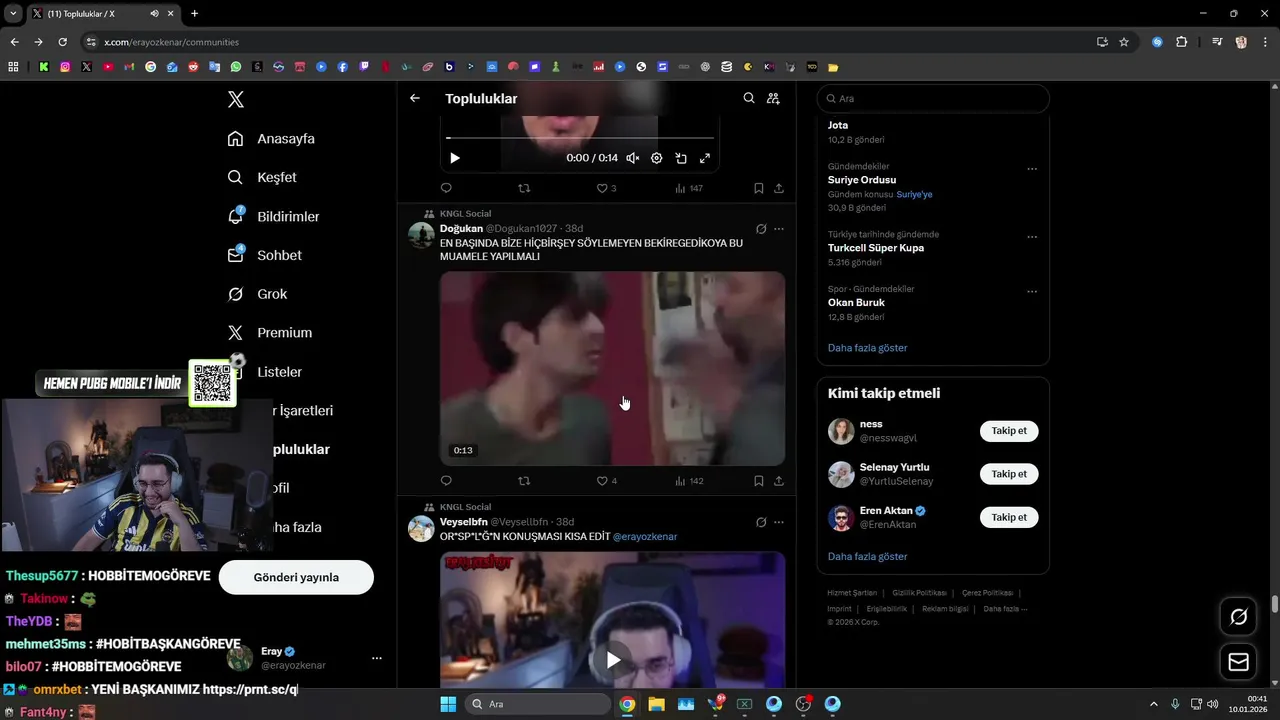
Task: Like the top video post with 3 likes
Action: coord(606,188)
